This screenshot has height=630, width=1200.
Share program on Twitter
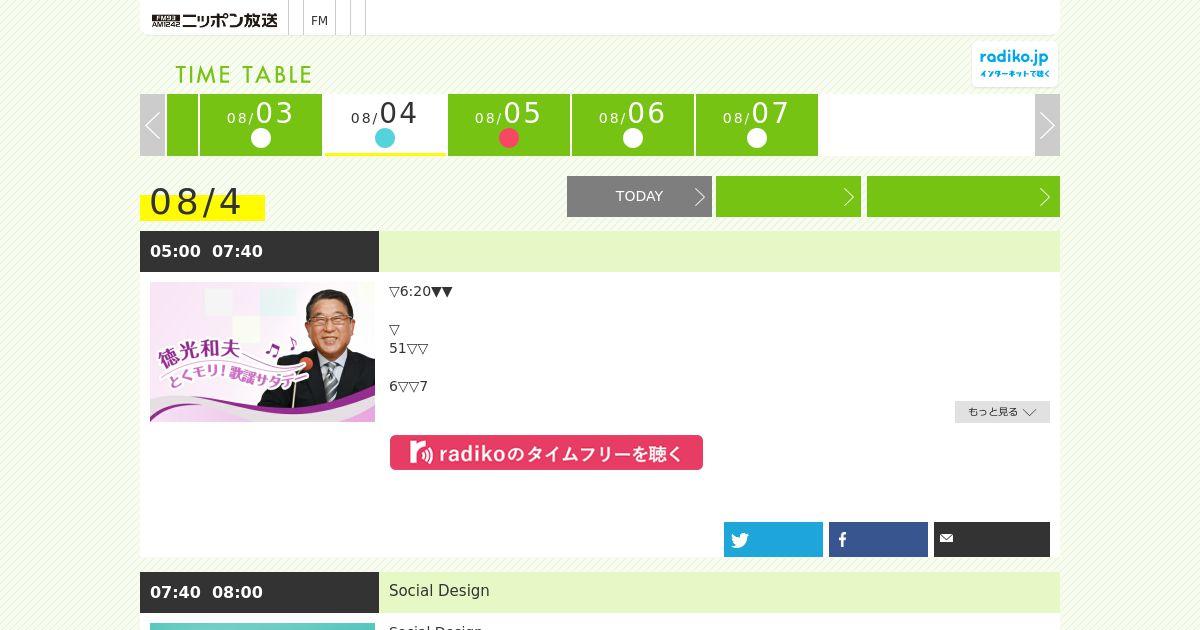point(773,539)
